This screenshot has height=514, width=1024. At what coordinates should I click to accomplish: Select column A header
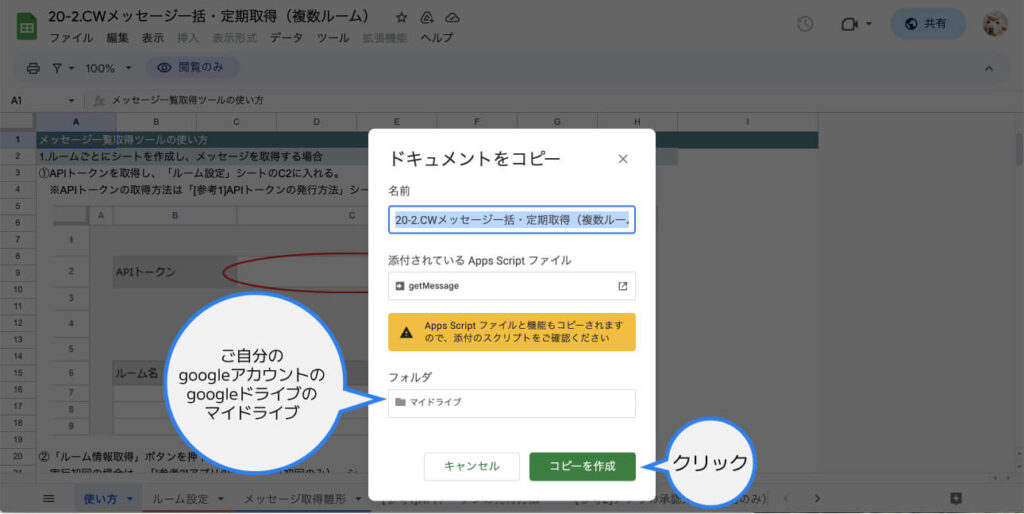[76, 122]
